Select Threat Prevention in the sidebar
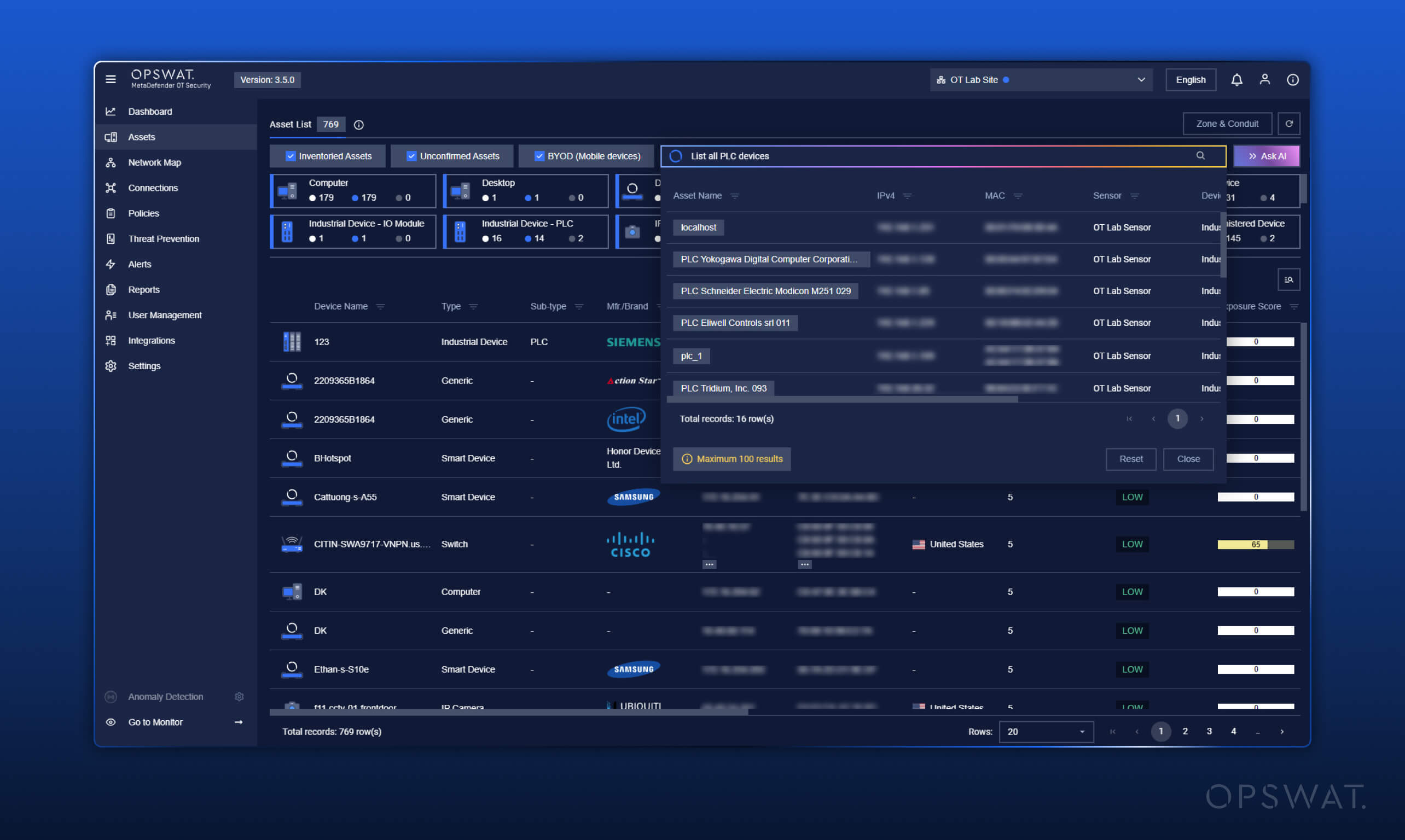The width and height of the screenshot is (1405, 840). pyautogui.click(x=163, y=238)
